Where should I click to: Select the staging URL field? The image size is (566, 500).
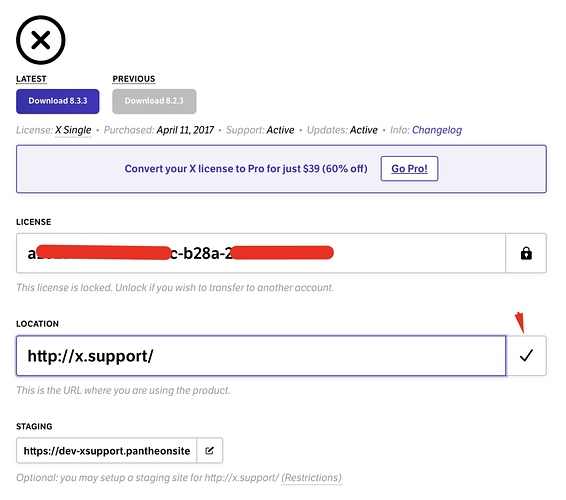tap(106, 450)
